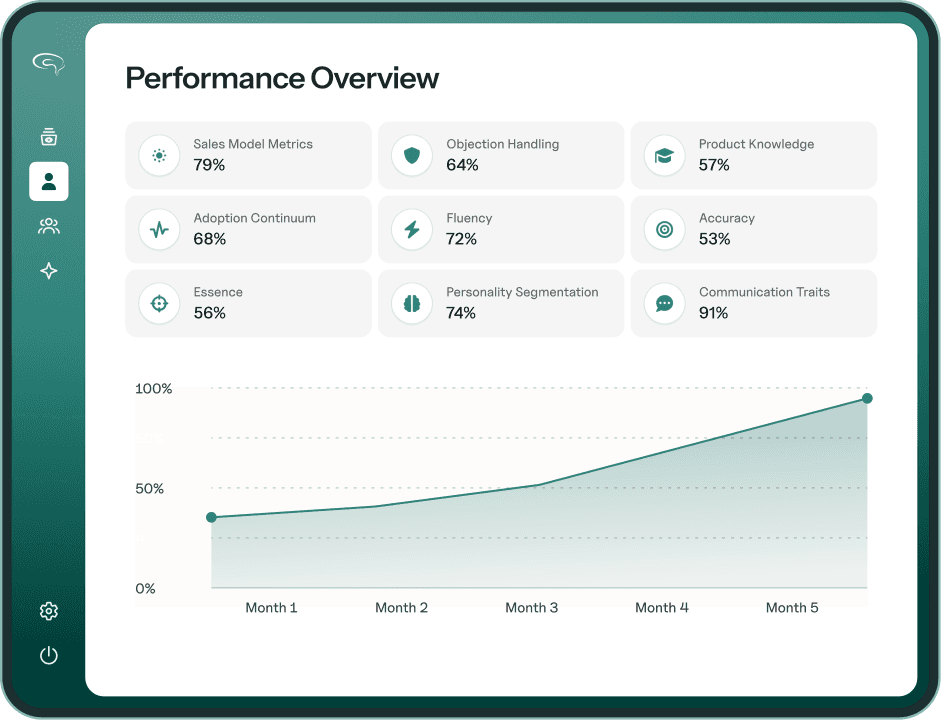
Task: Open settings gear in the sidebar
Action: 49,611
